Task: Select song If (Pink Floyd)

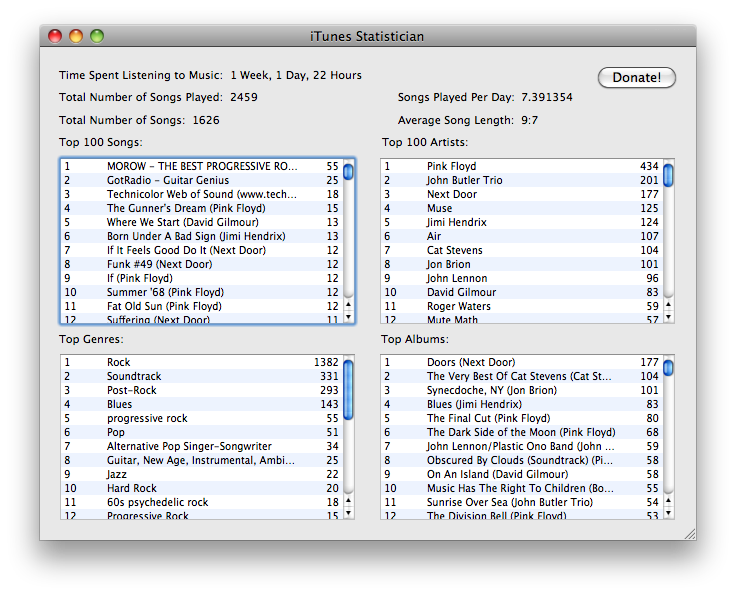Action: pos(202,278)
